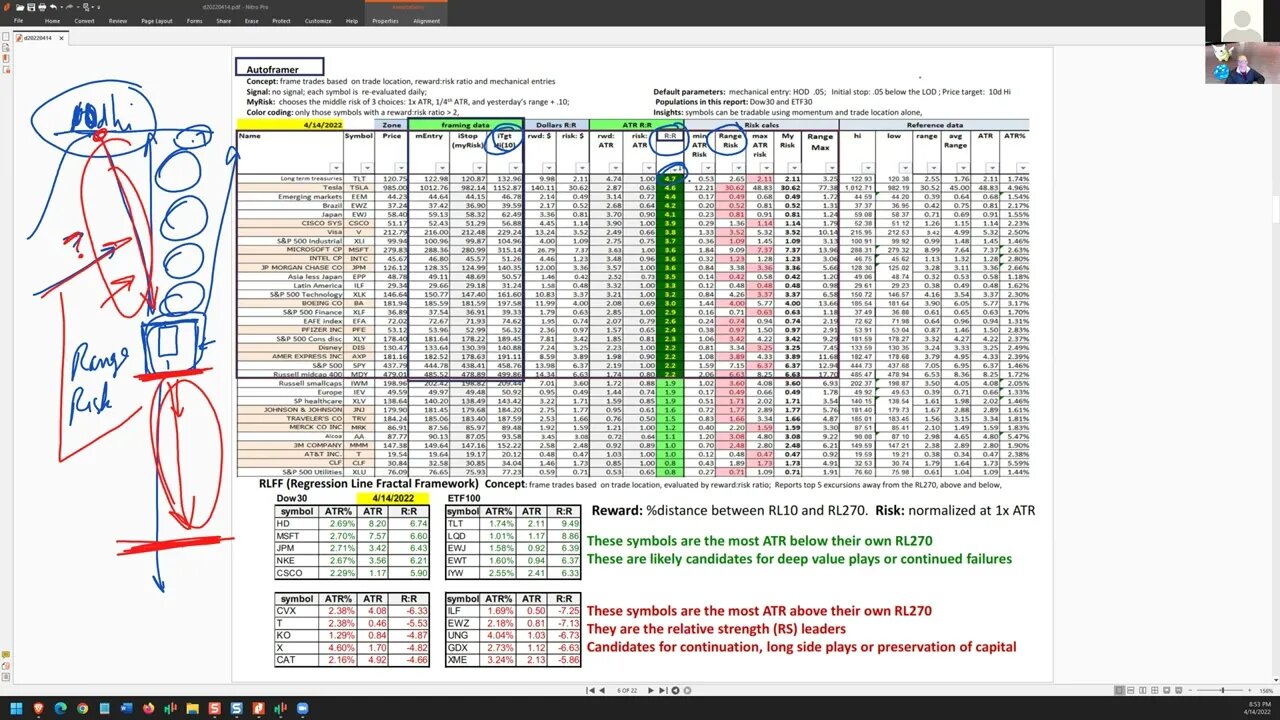Select Continuous page view mode icon
Image resolution: width=1280 pixels, height=720 pixels.
point(1131,690)
